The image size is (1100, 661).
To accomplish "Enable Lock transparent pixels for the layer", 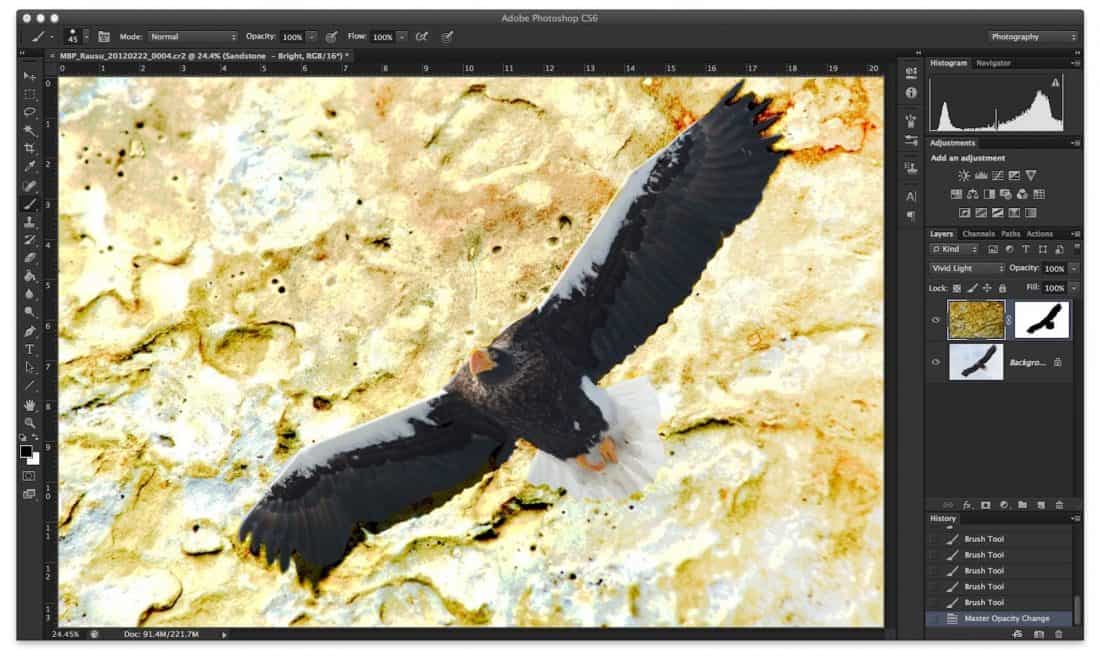I will click(x=957, y=287).
